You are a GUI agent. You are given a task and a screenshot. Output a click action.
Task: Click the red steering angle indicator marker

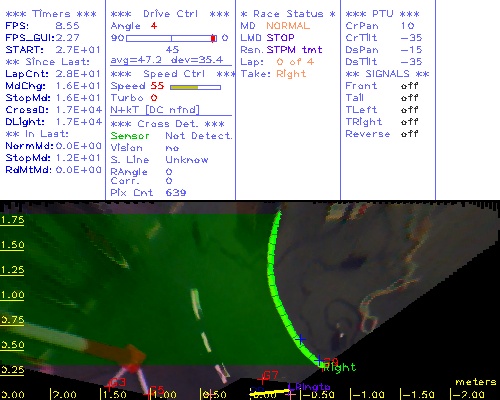213,38
